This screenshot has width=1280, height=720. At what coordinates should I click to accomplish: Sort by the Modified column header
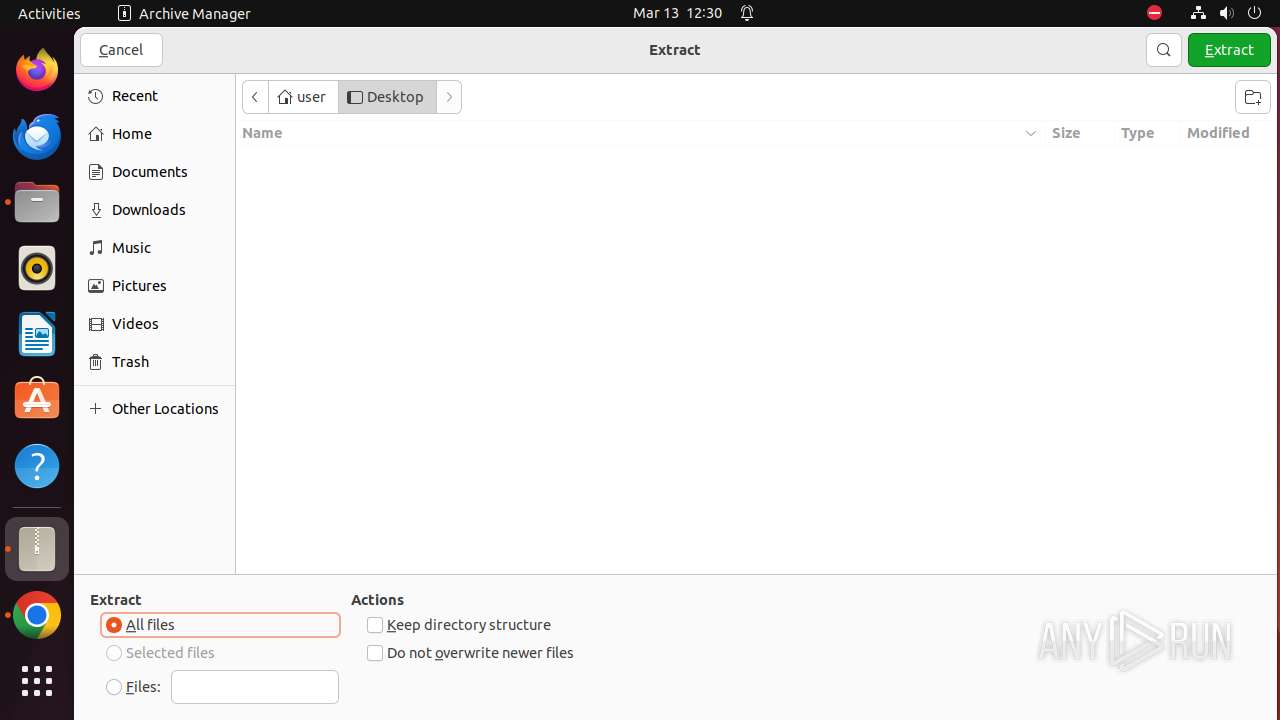1218,133
